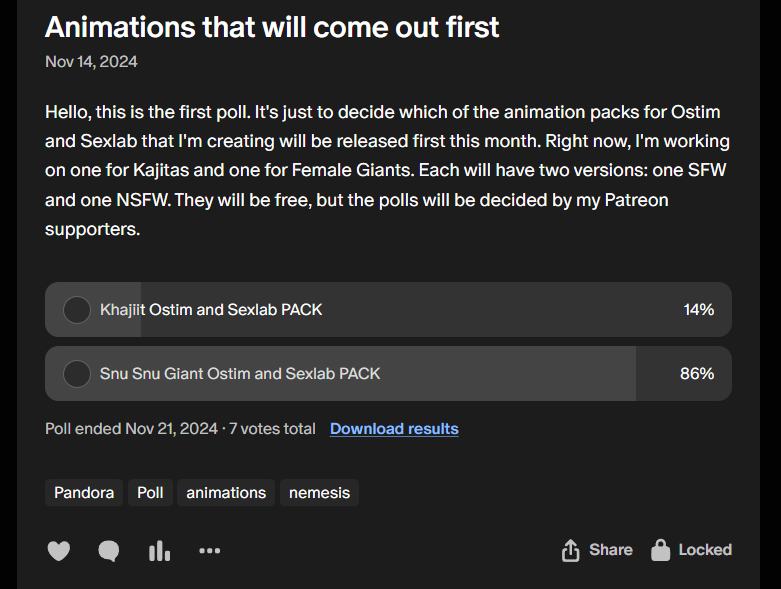Screen dimensions: 781x589
Task: Click the 14% result on the Khajiit option
Action: tap(698, 310)
